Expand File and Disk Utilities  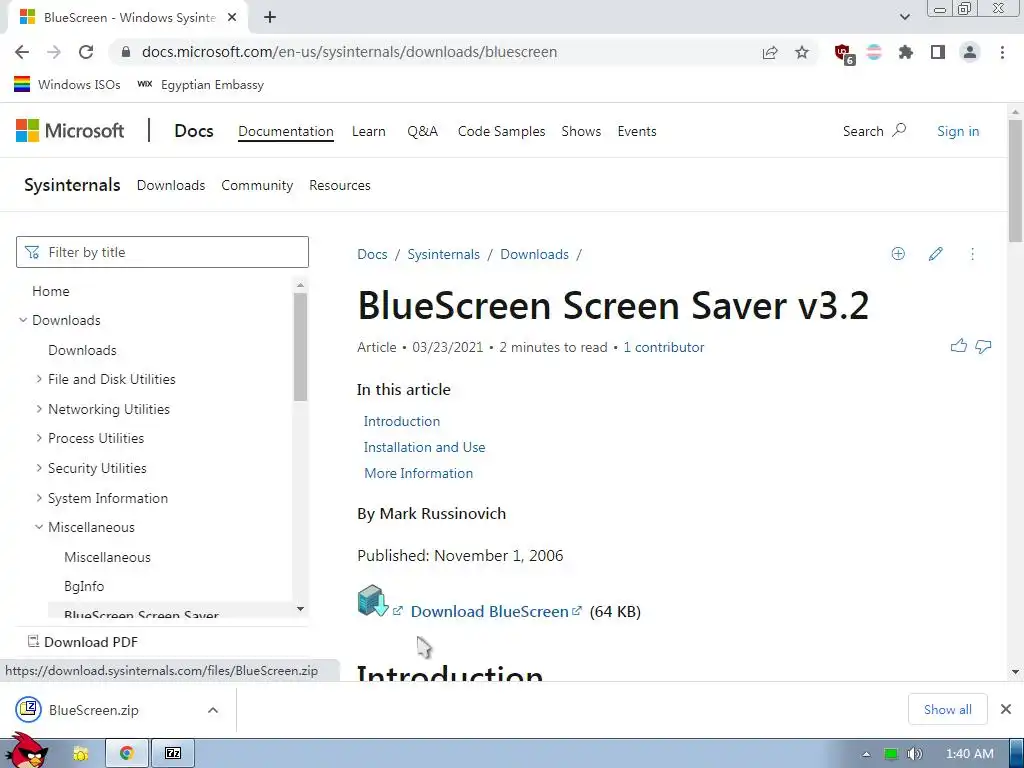click(39, 379)
